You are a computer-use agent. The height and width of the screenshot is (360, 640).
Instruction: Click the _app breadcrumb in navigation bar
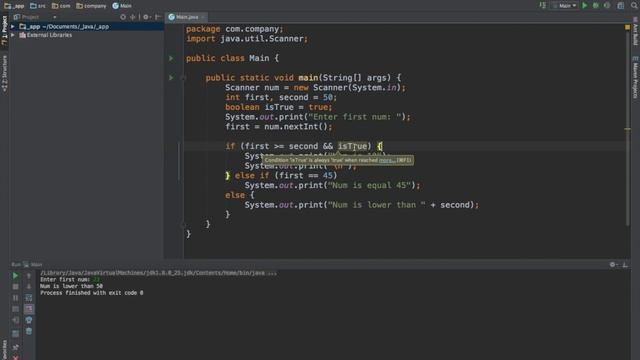click(x=14, y=6)
